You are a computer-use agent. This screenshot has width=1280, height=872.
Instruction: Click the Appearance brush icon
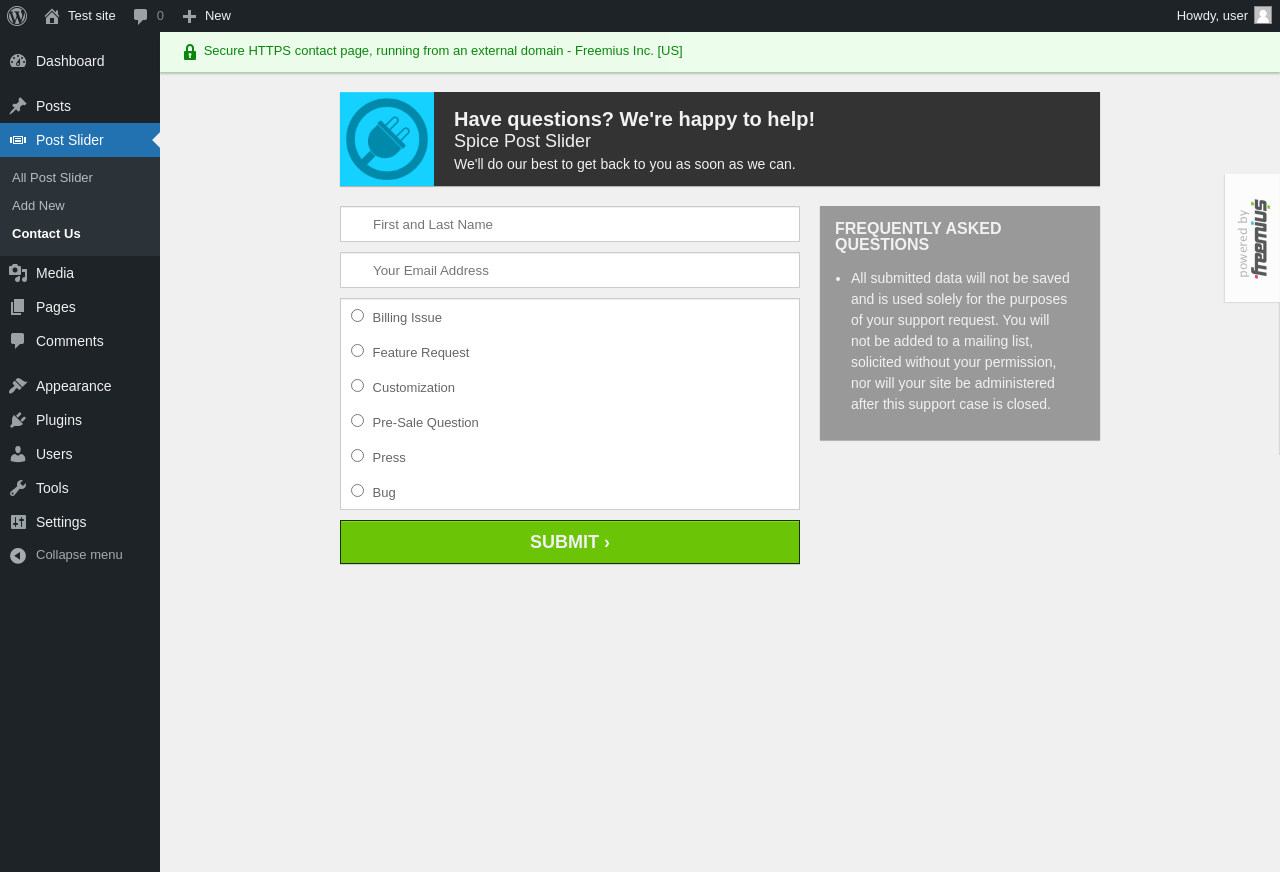pos(18,386)
